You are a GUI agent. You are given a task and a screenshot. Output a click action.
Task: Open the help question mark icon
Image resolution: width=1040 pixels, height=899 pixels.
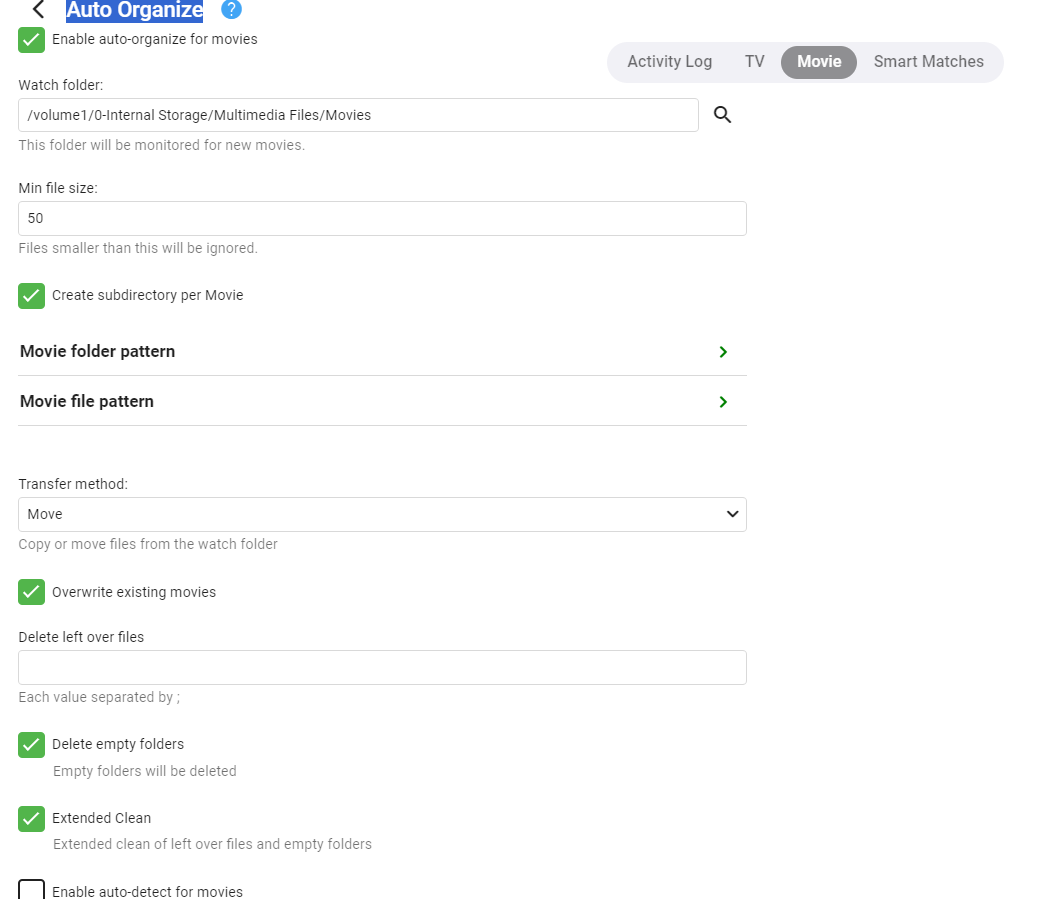(231, 9)
